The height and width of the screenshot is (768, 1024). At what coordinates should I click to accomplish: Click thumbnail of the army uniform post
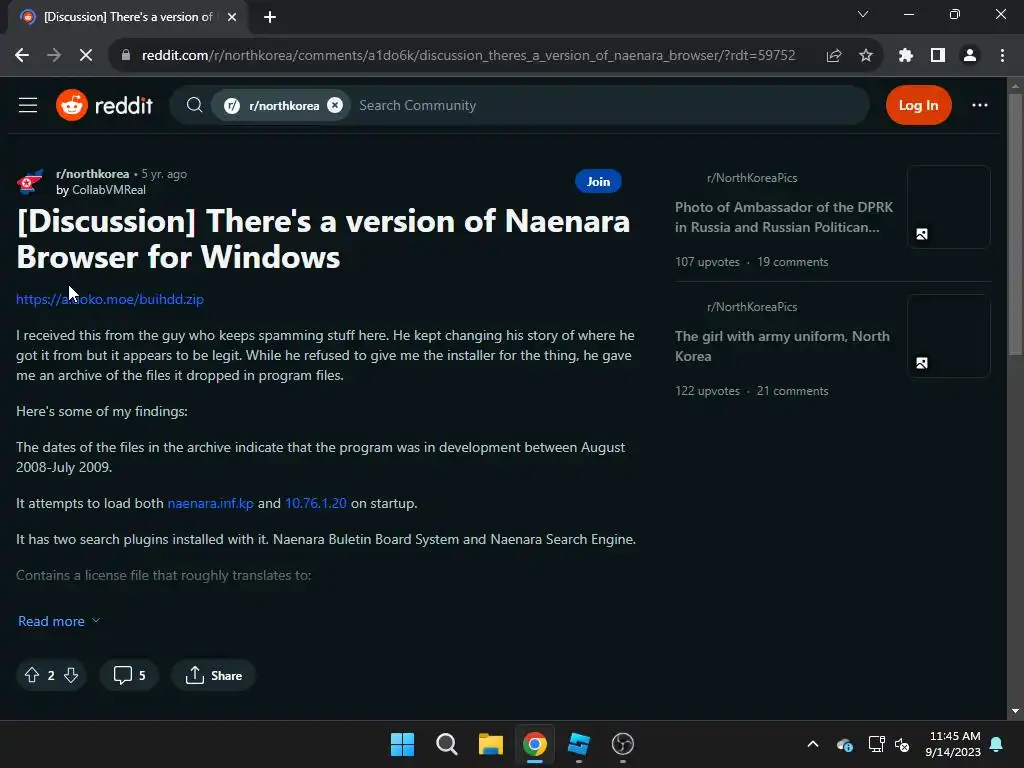click(948, 336)
